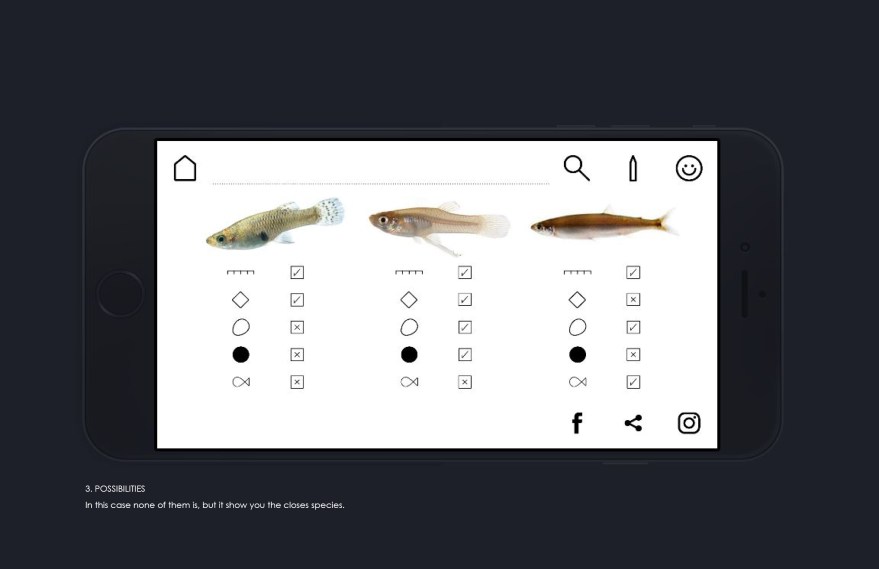
Task: Toggle the length checkbox for the first fish
Action: tap(297, 272)
